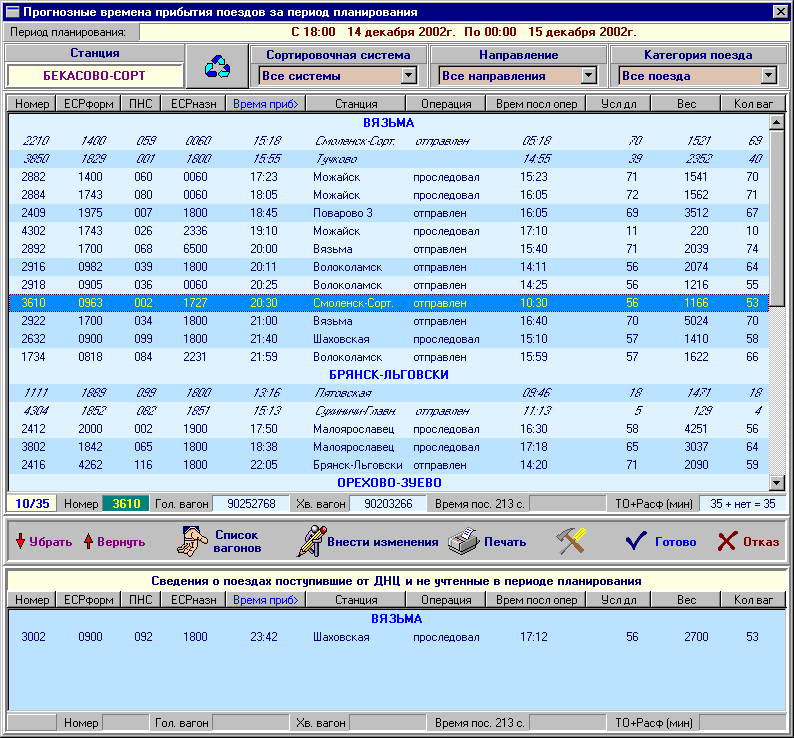
Task: Click the 10/35 counter field
Action: click(x=32, y=504)
